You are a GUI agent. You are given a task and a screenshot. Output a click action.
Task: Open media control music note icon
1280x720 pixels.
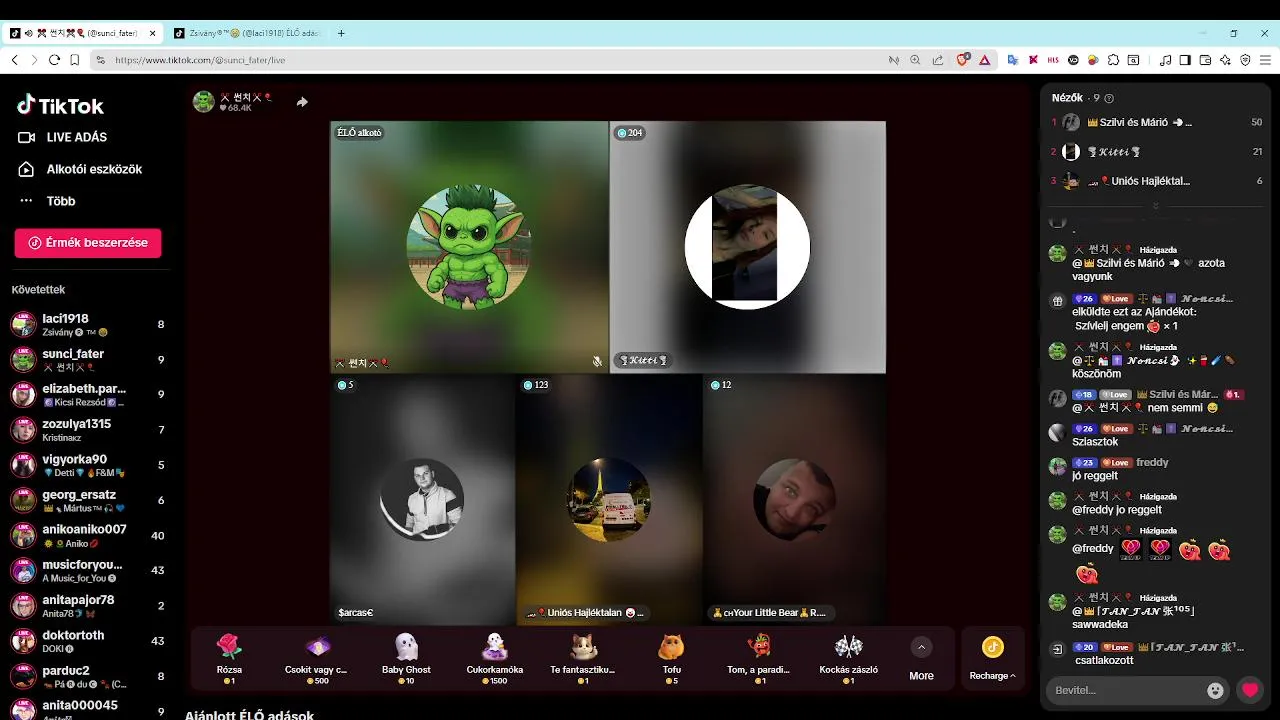[x=1165, y=60]
